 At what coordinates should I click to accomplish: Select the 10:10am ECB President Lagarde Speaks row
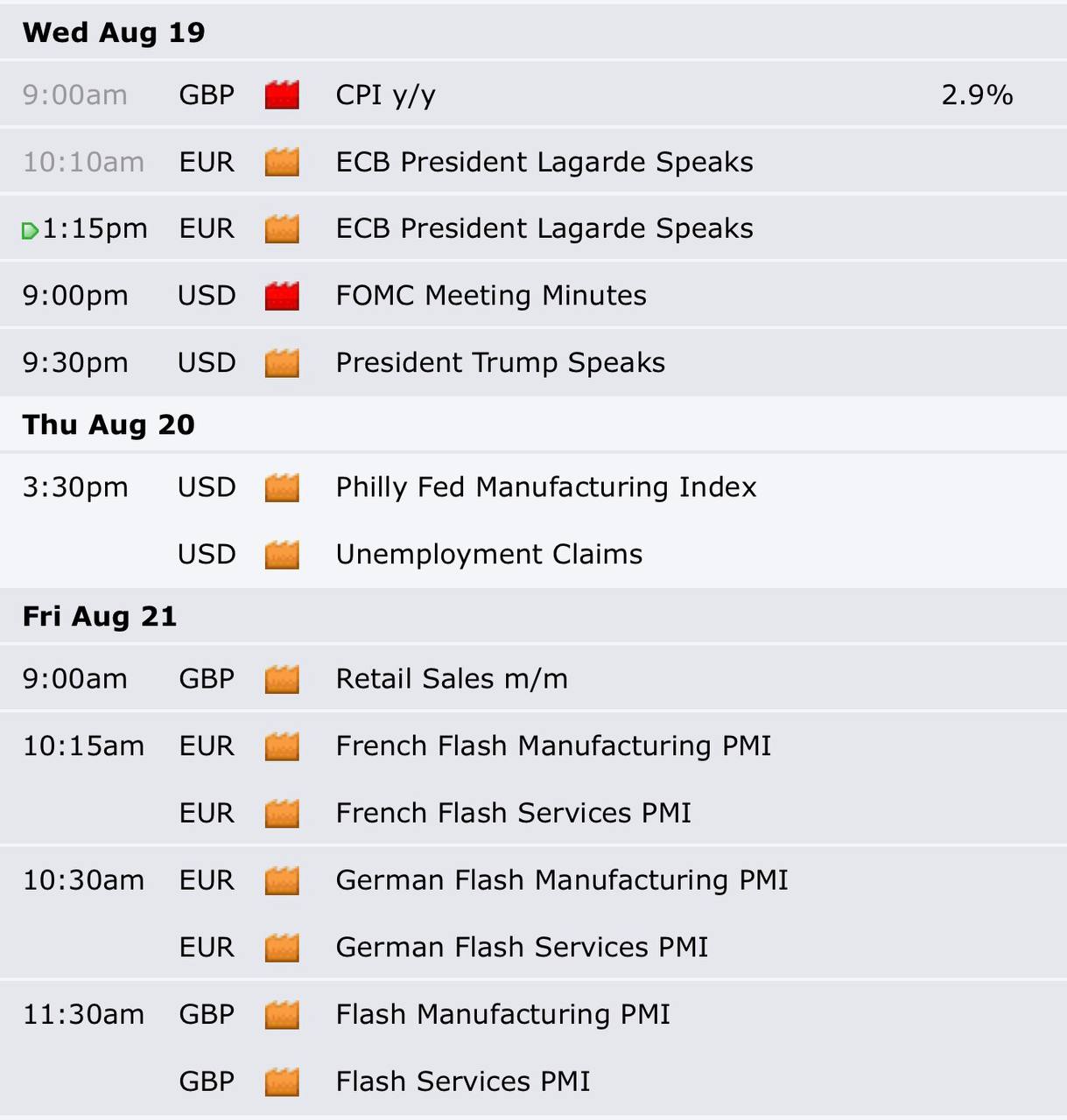point(533,162)
